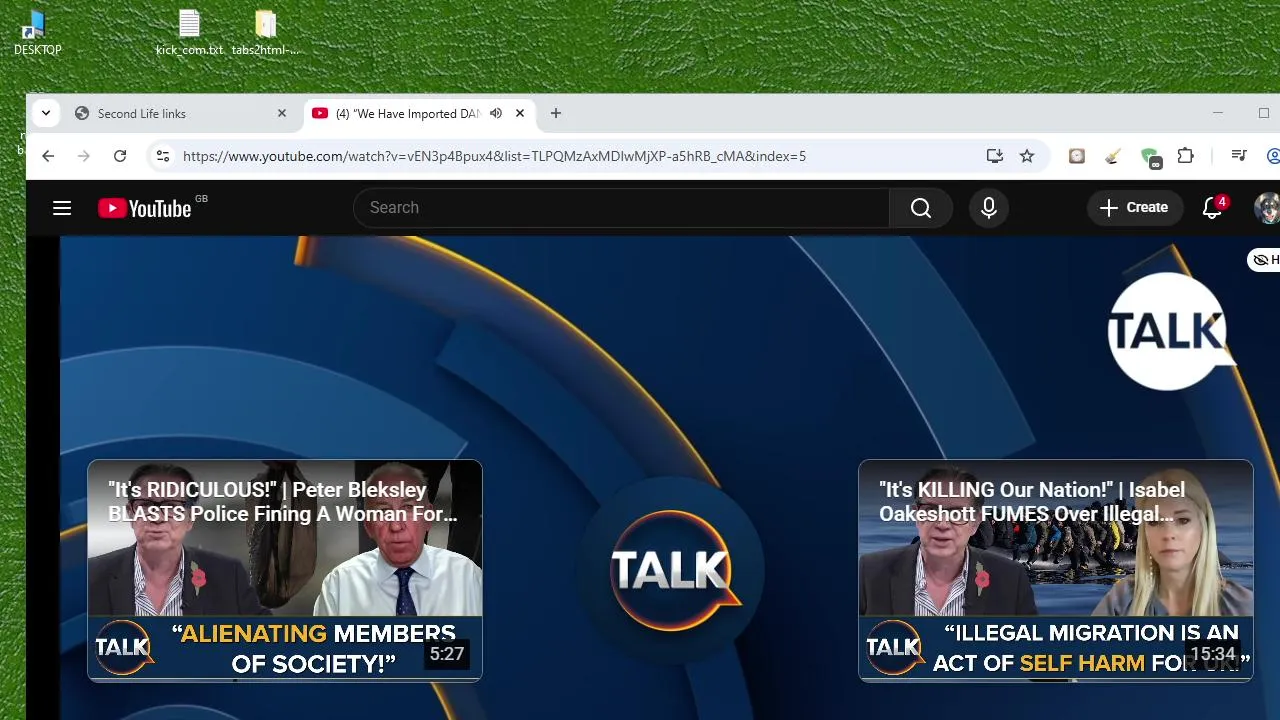Toggle the hide end cards eye button
The height and width of the screenshot is (720, 1280).
[x=1265, y=260]
